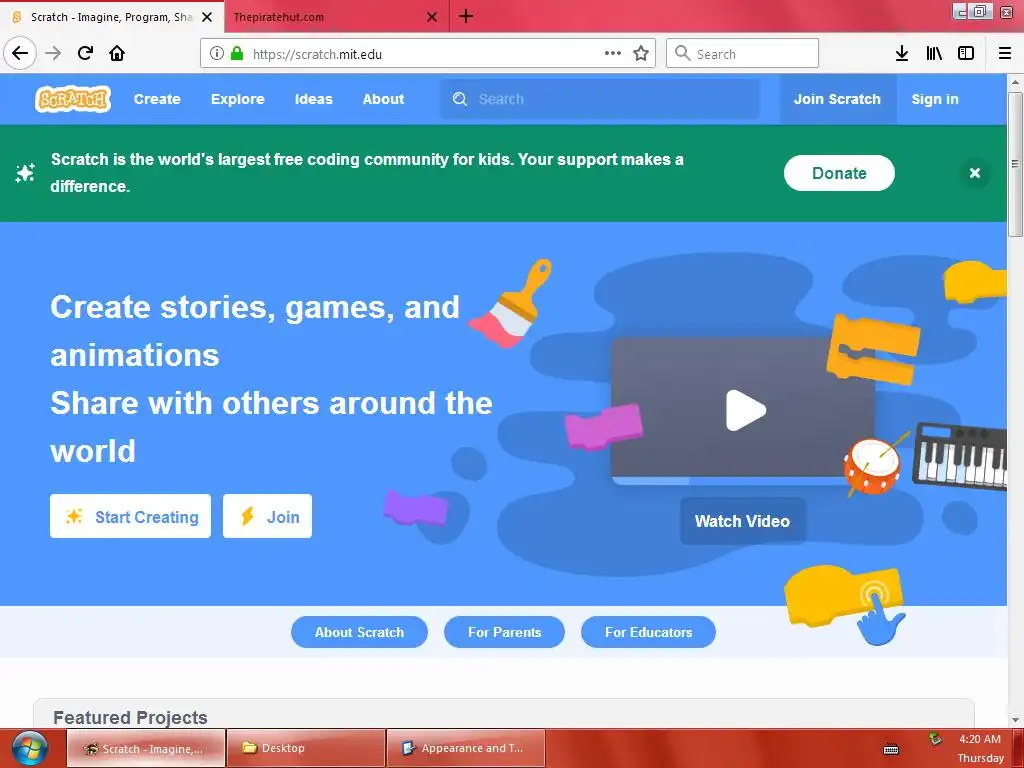Screen dimensions: 1024x768
Task: Click the Join button with lightning icon
Action: click(x=267, y=517)
